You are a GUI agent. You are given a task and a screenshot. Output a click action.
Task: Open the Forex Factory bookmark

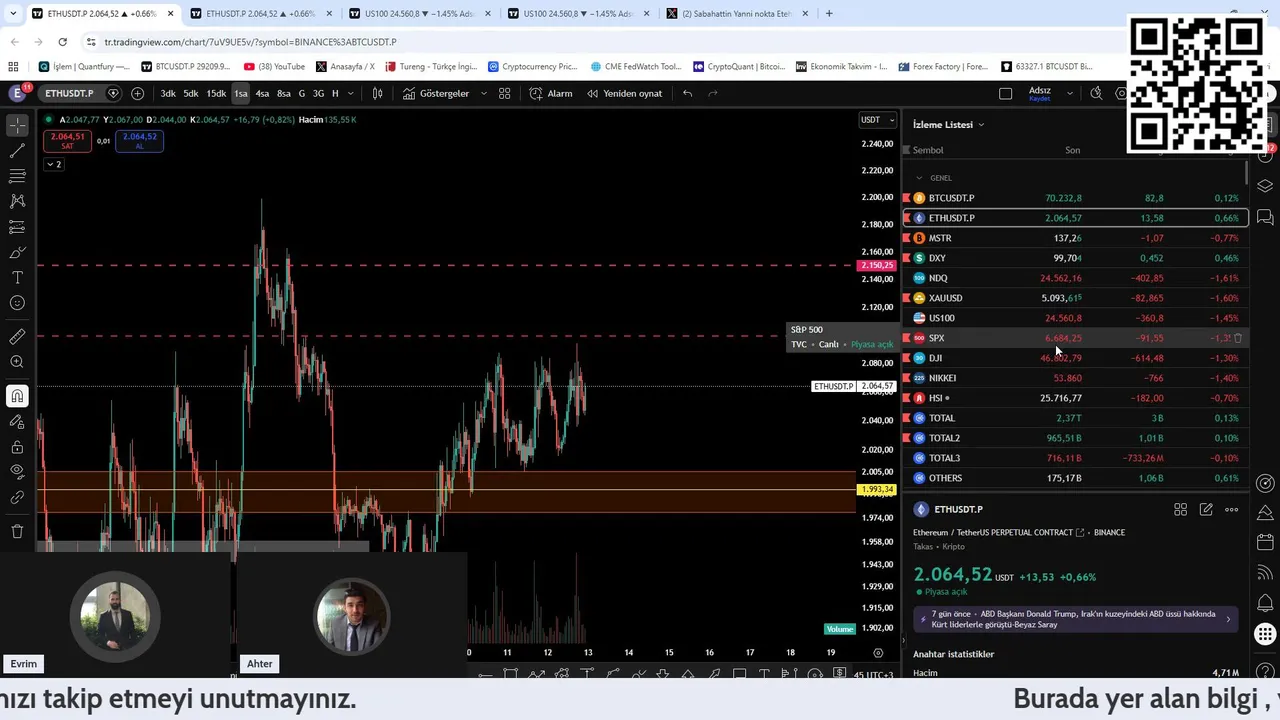tap(943, 67)
